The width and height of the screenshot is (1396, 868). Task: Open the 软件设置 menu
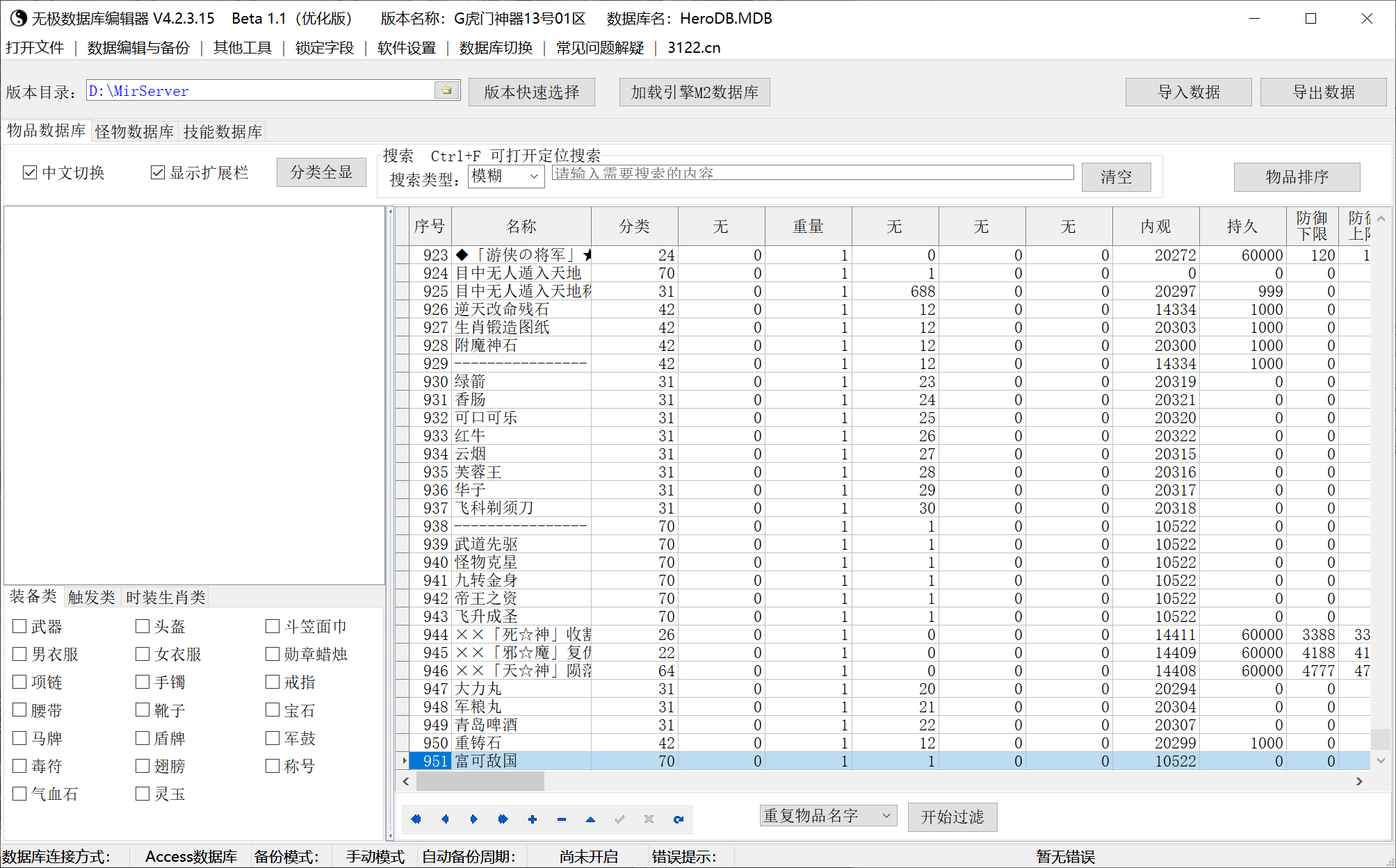[407, 47]
